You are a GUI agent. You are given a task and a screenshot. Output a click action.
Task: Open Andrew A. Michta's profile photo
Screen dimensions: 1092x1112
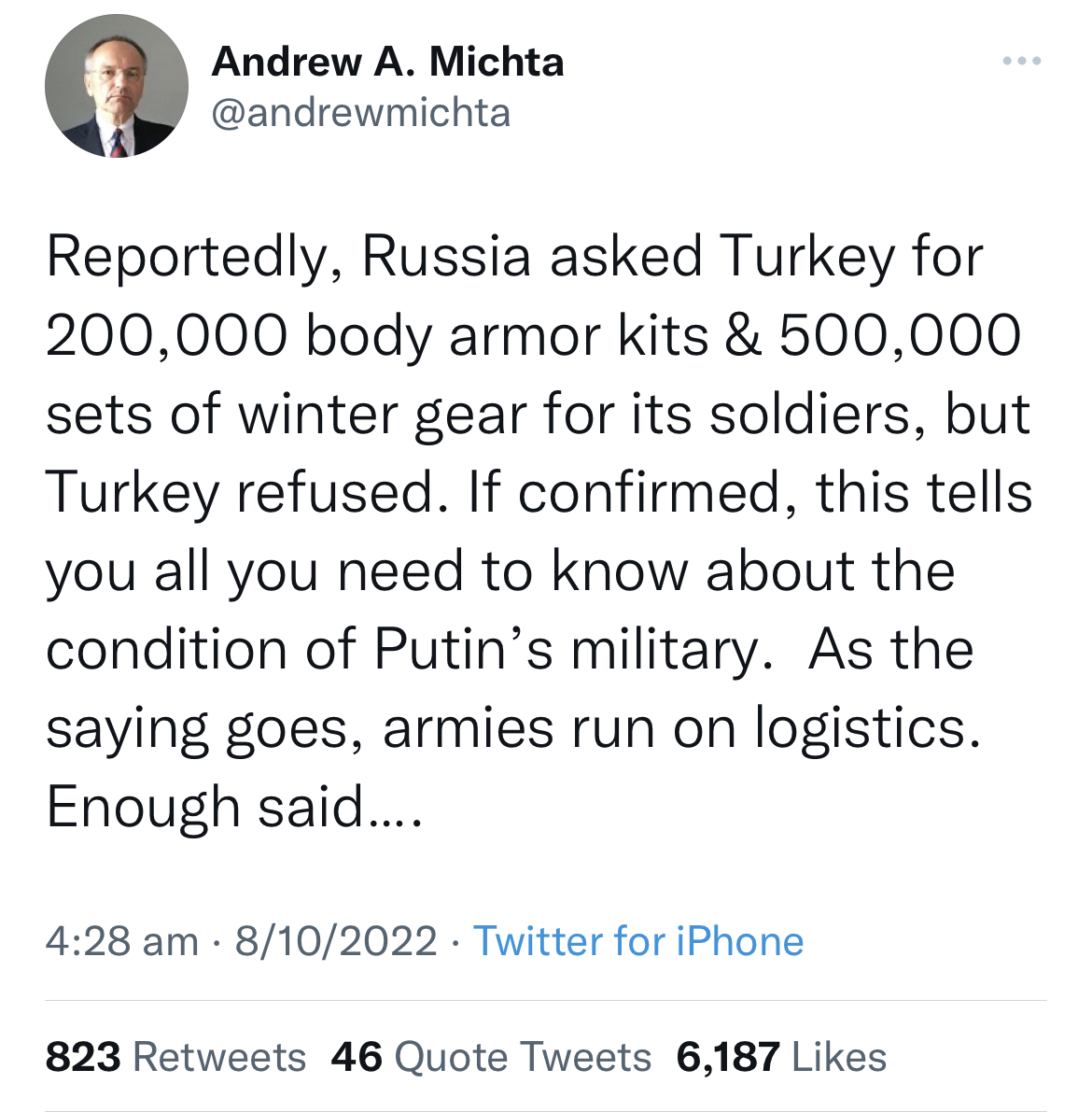click(x=117, y=86)
